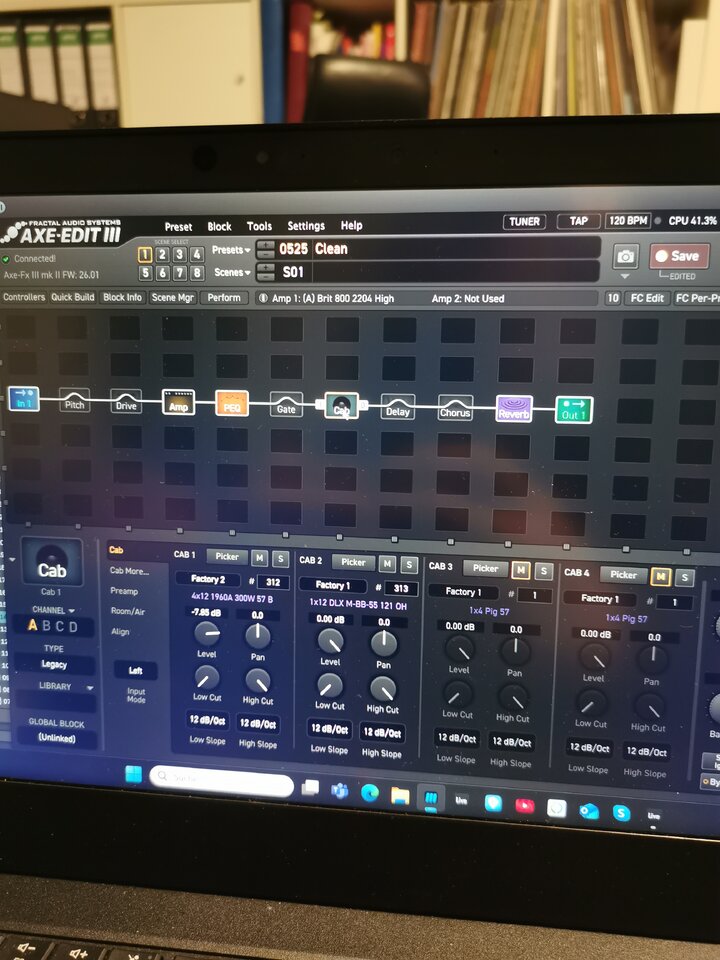Select the Delay block on the grid
Viewport: 720px width, 960px height.
[x=398, y=407]
